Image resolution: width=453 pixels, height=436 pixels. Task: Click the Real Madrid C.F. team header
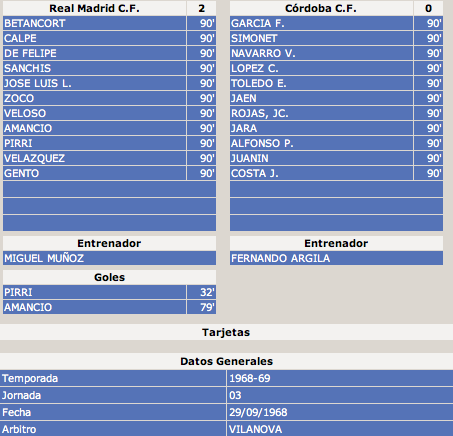pos(94,8)
